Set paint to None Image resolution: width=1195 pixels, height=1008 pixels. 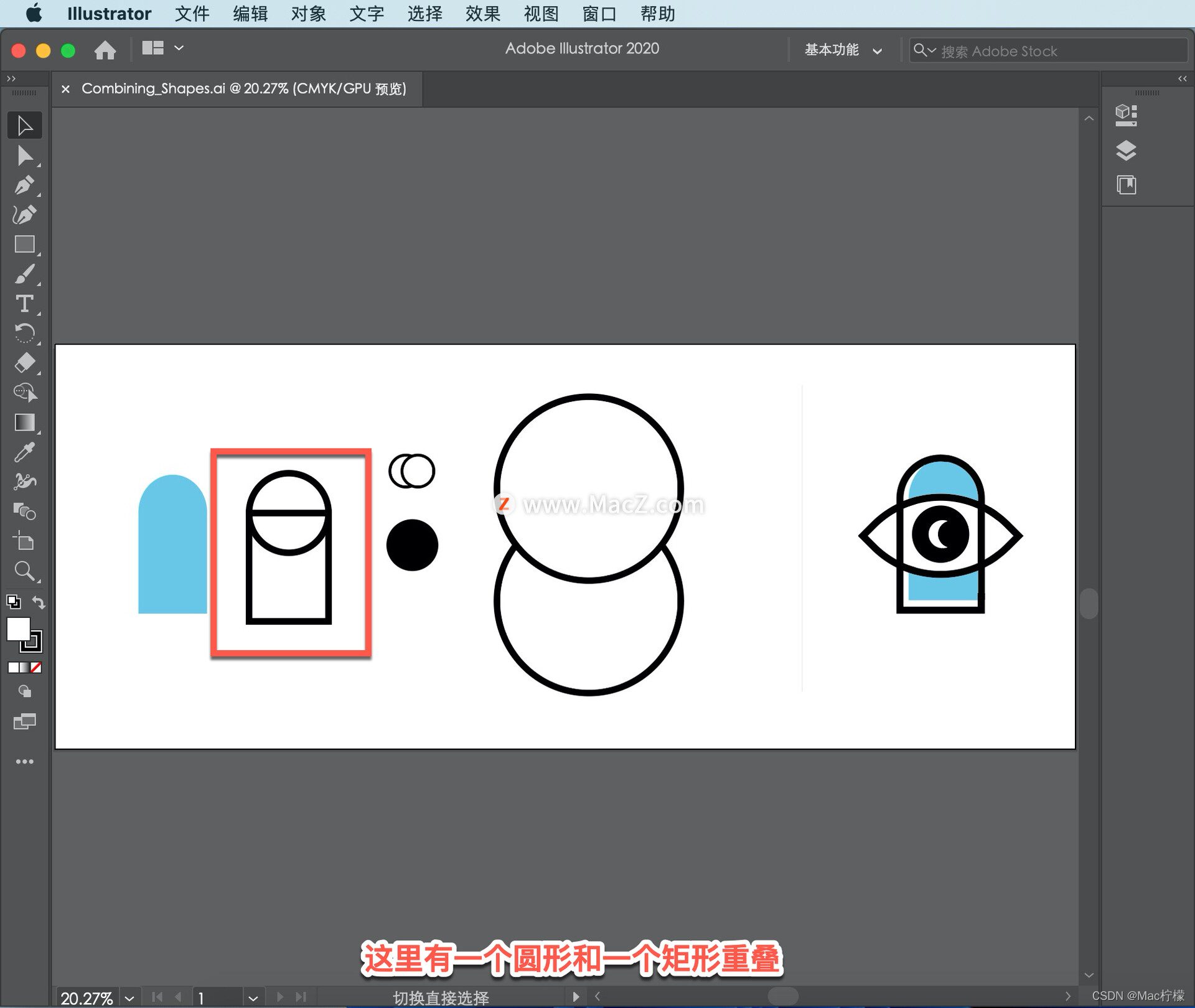tap(37, 668)
